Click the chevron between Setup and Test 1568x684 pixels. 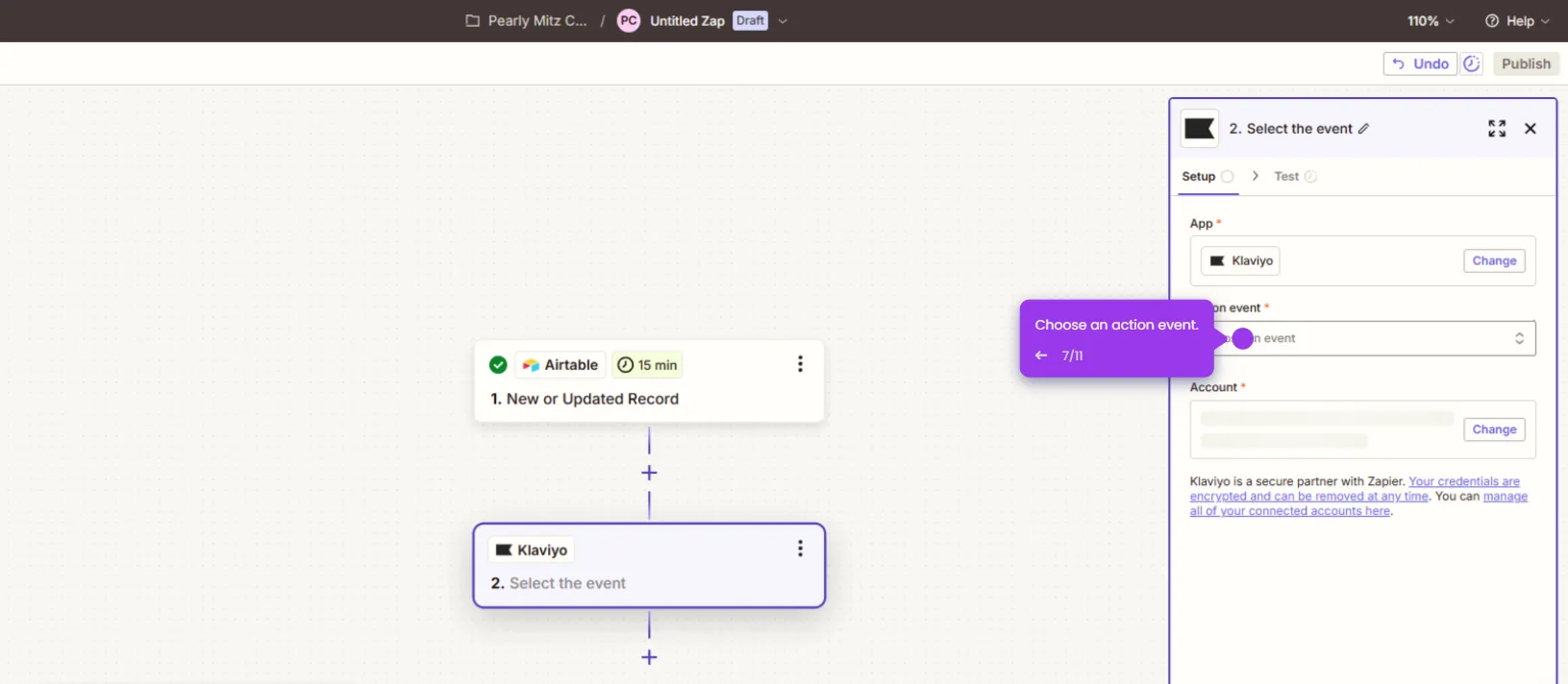tap(1255, 176)
